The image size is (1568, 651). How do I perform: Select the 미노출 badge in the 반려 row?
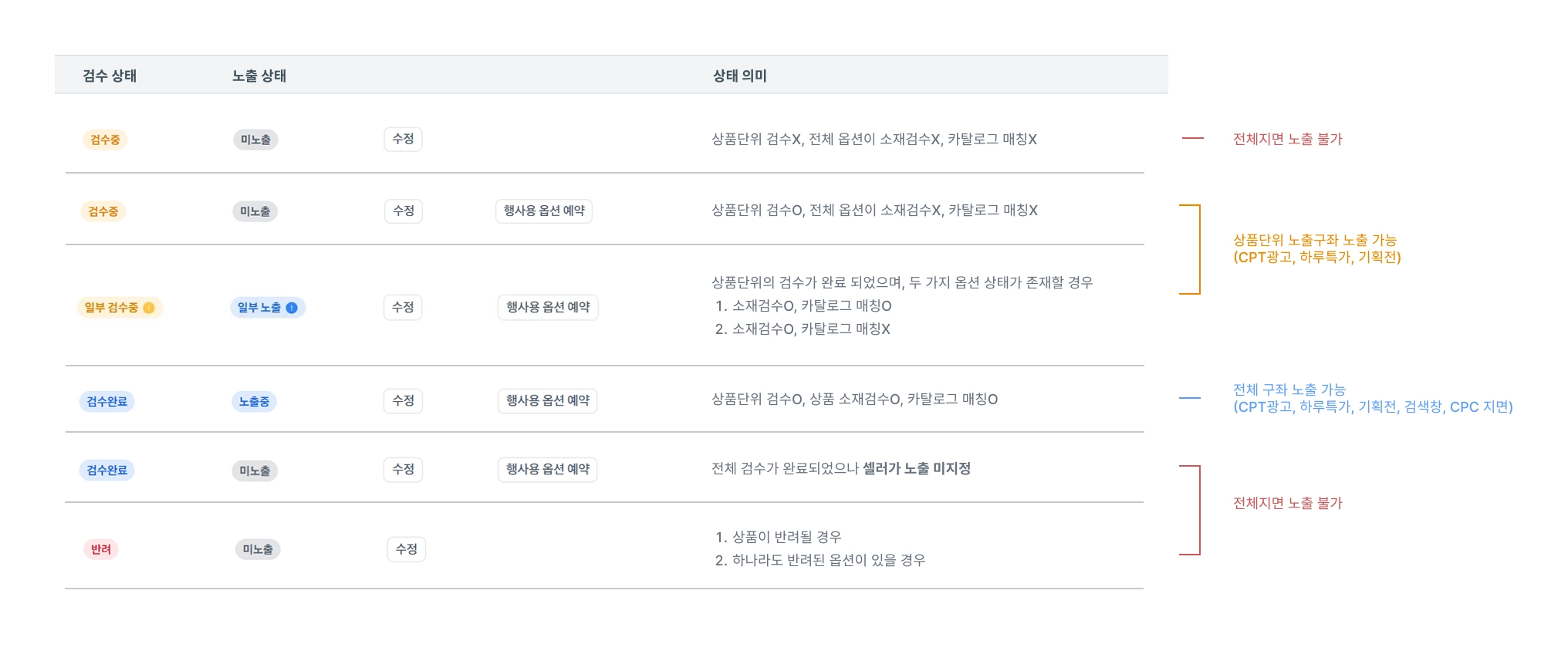(258, 549)
